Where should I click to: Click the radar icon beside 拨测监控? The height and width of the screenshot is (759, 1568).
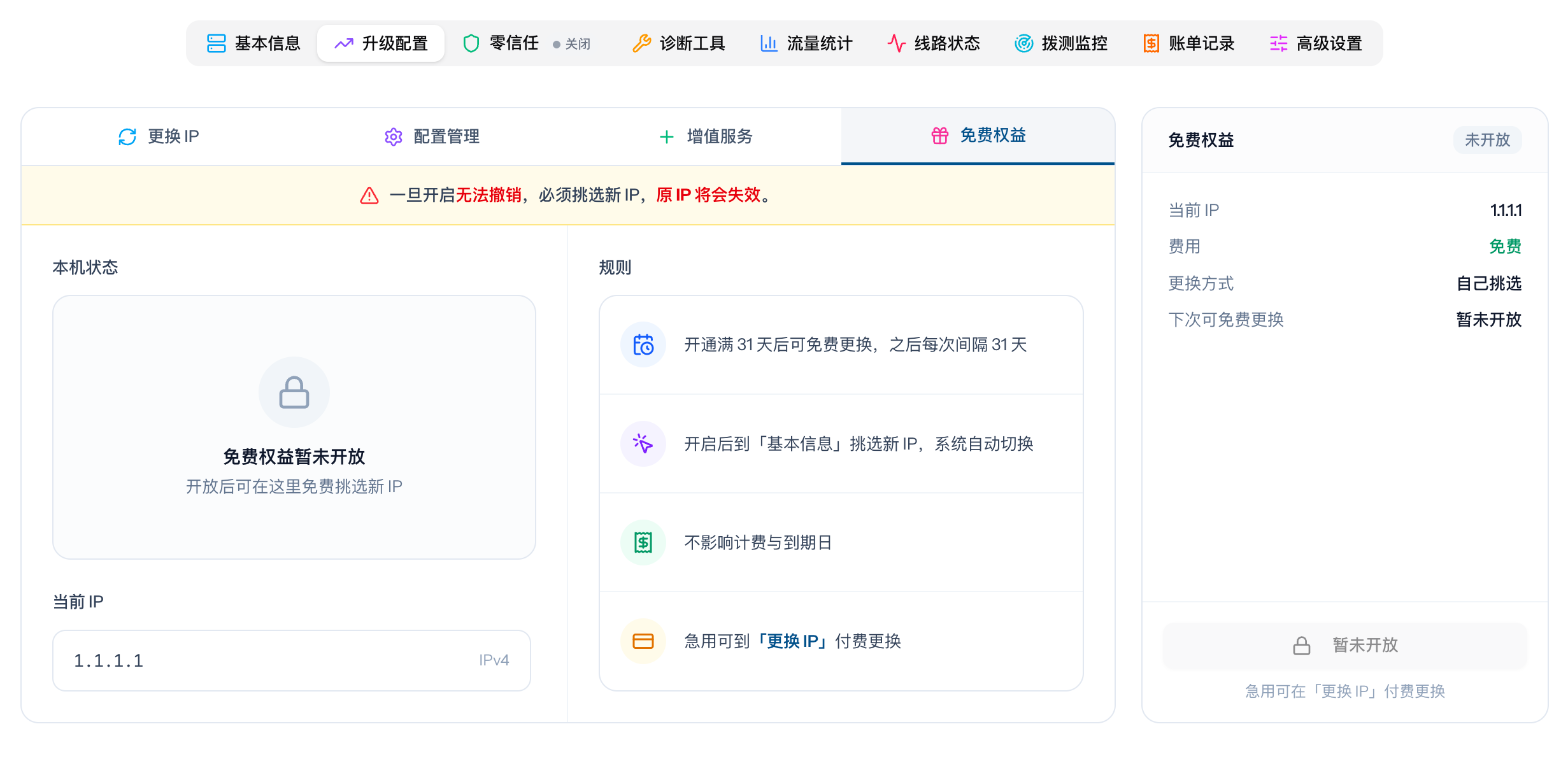point(1023,43)
